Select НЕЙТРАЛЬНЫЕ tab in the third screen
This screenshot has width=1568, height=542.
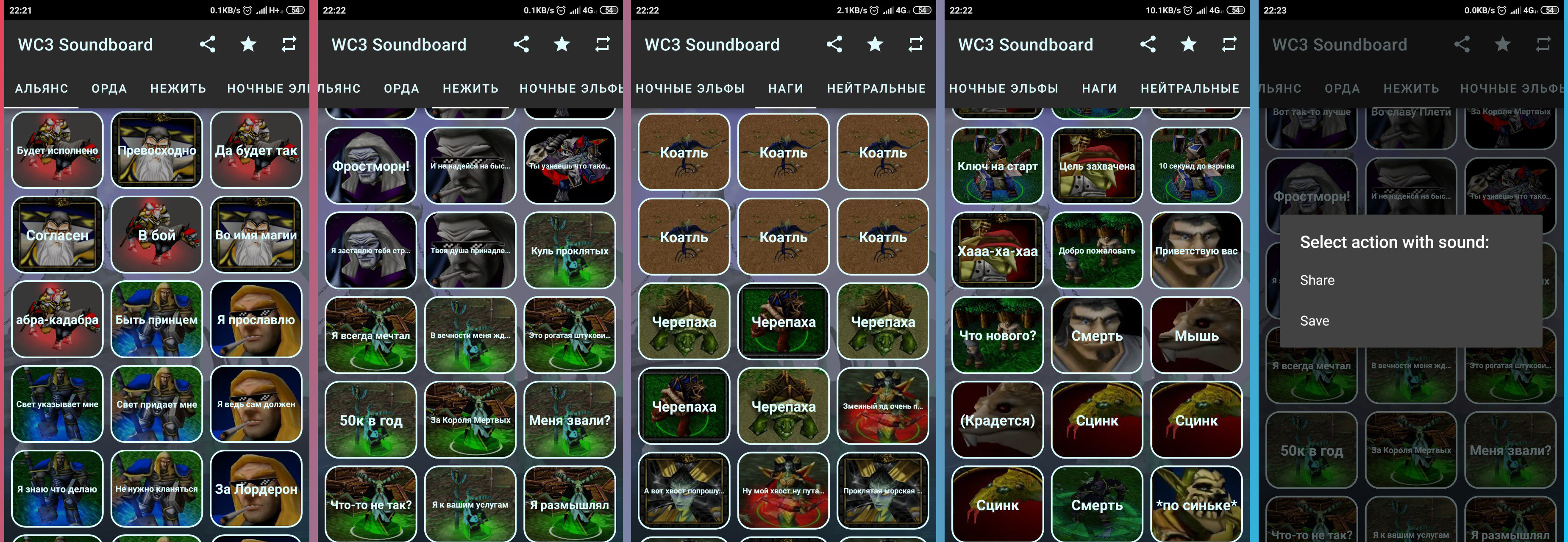[876, 89]
